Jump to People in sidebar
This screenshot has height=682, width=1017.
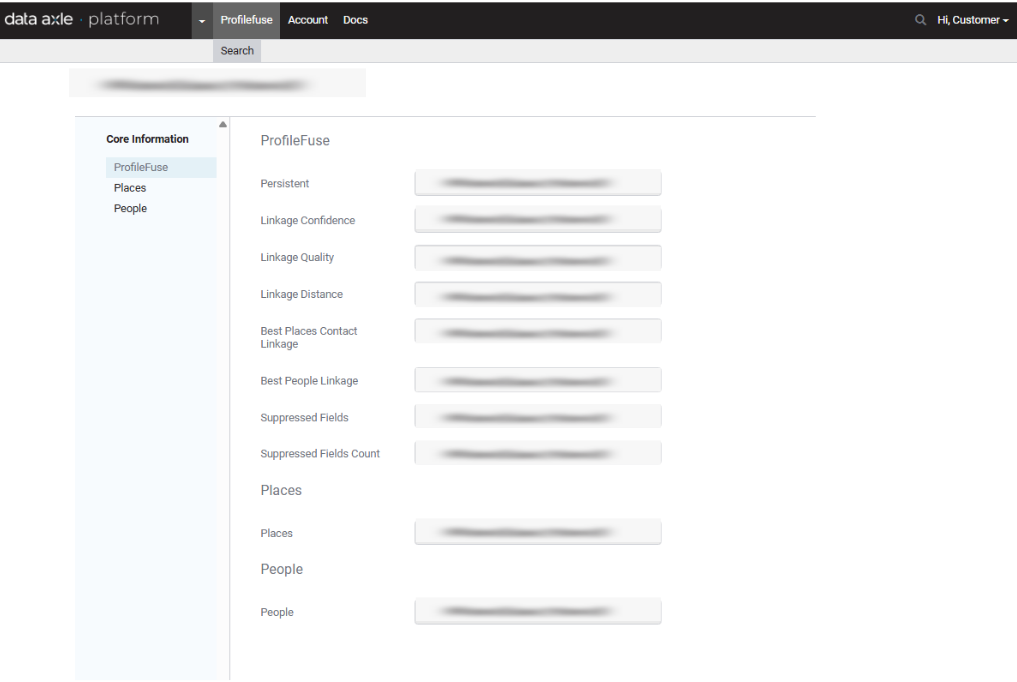130,209
